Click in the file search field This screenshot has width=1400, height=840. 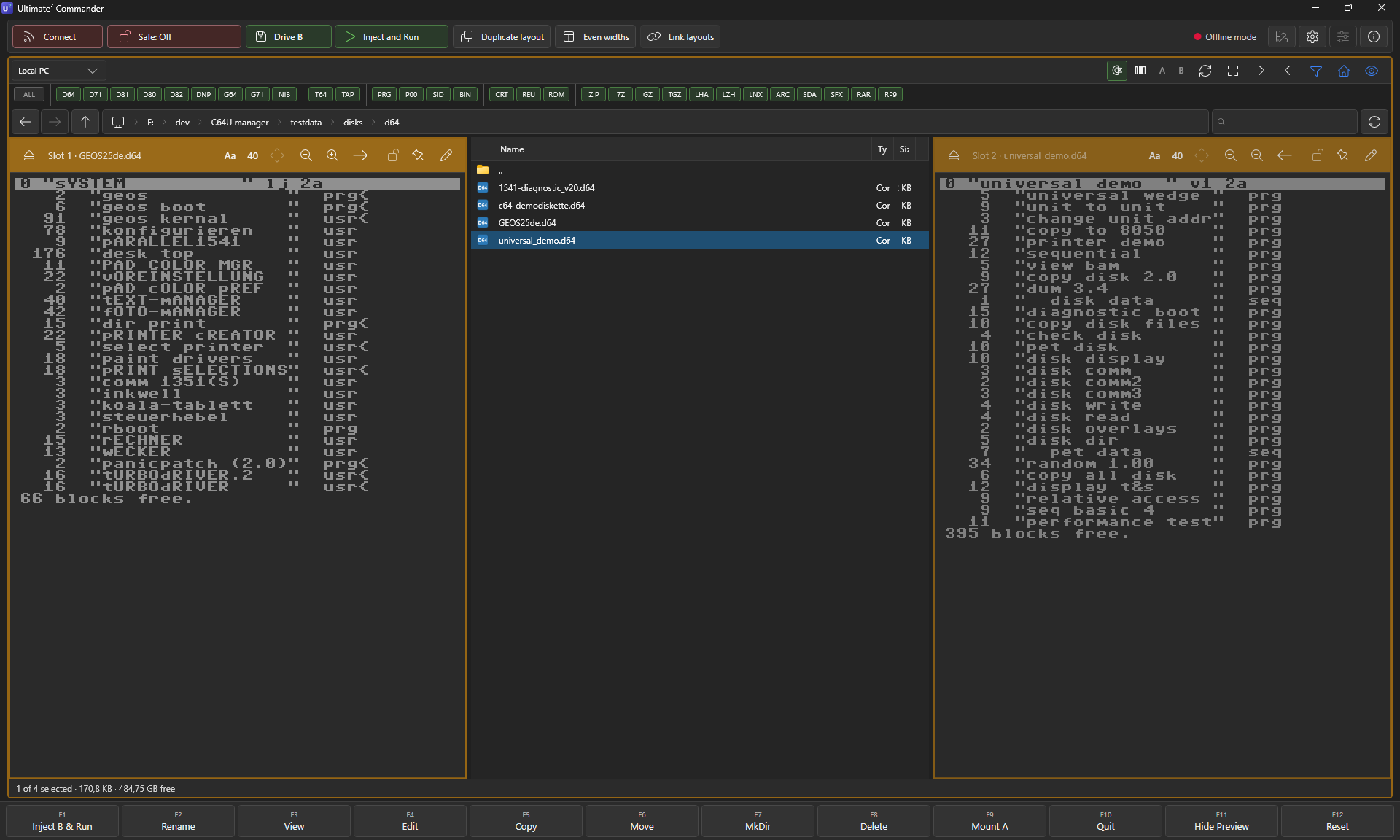tap(1285, 122)
